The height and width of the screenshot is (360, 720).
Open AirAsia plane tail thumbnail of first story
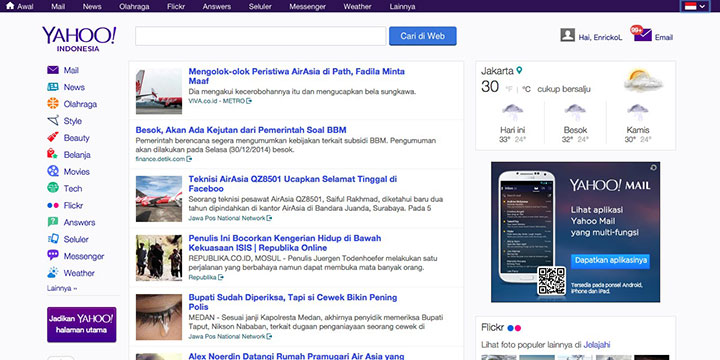pyautogui.click(x=159, y=91)
